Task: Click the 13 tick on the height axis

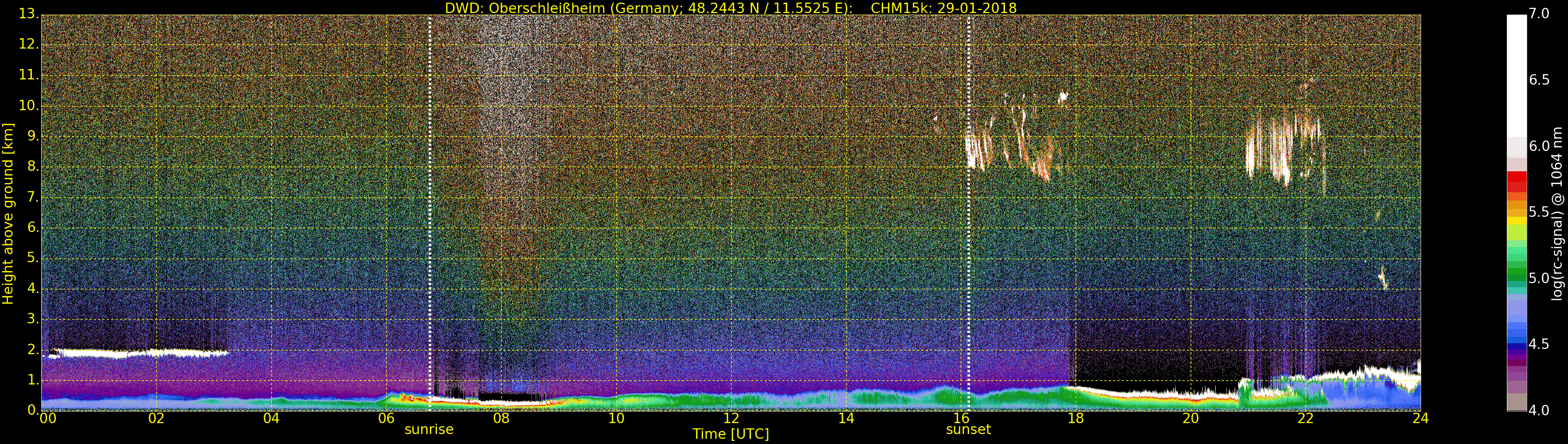Action: (x=28, y=14)
